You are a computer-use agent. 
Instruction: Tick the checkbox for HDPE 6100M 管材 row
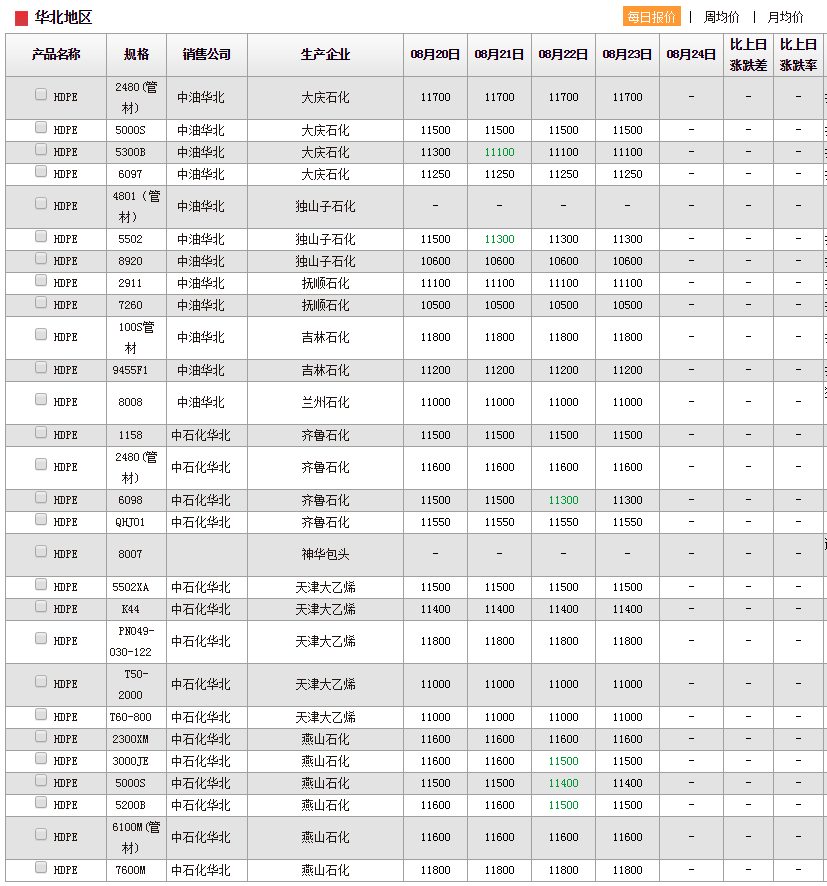point(41,835)
